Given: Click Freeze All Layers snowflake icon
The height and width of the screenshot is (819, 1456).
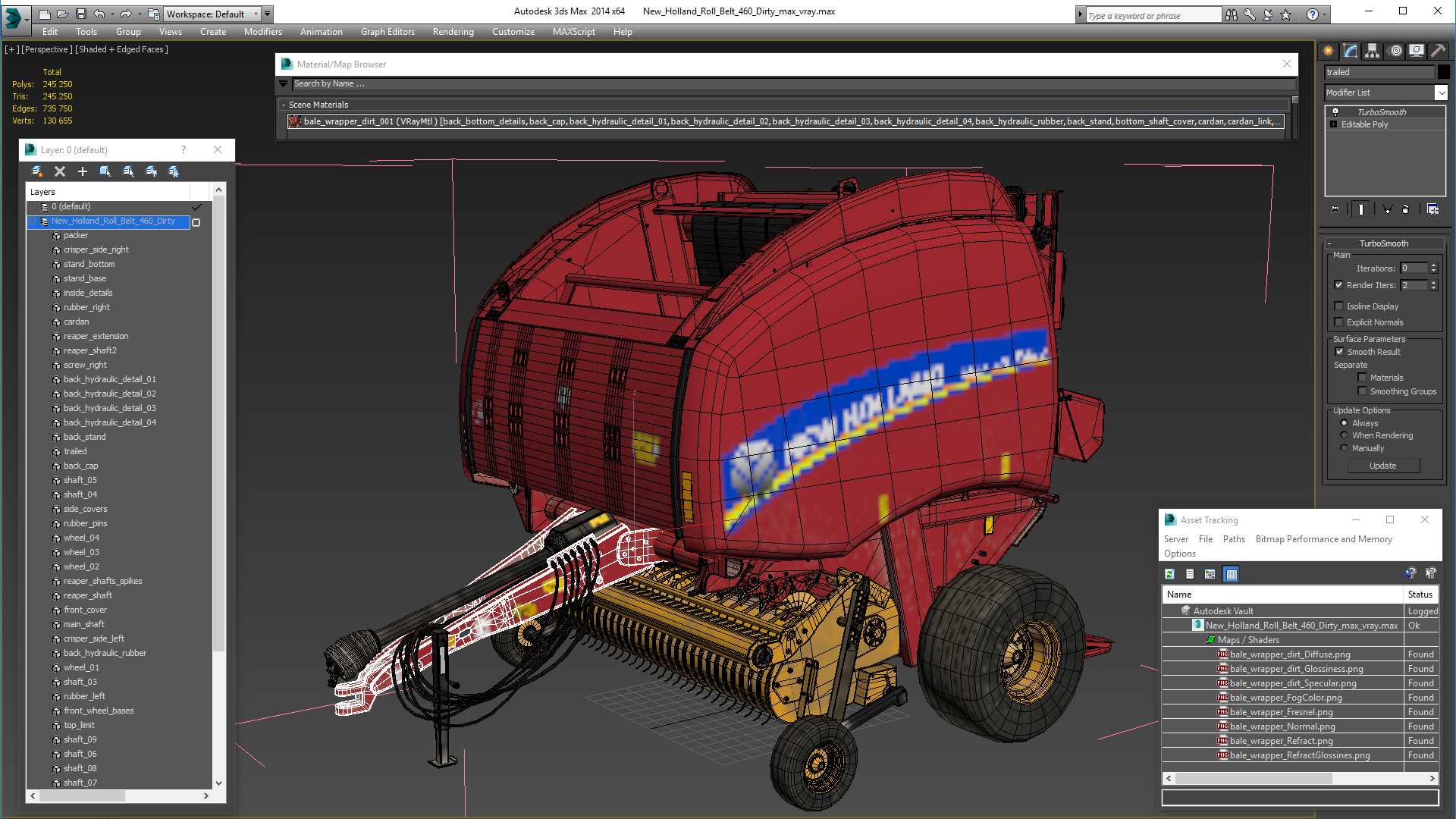Looking at the screenshot, I should tap(174, 171).
